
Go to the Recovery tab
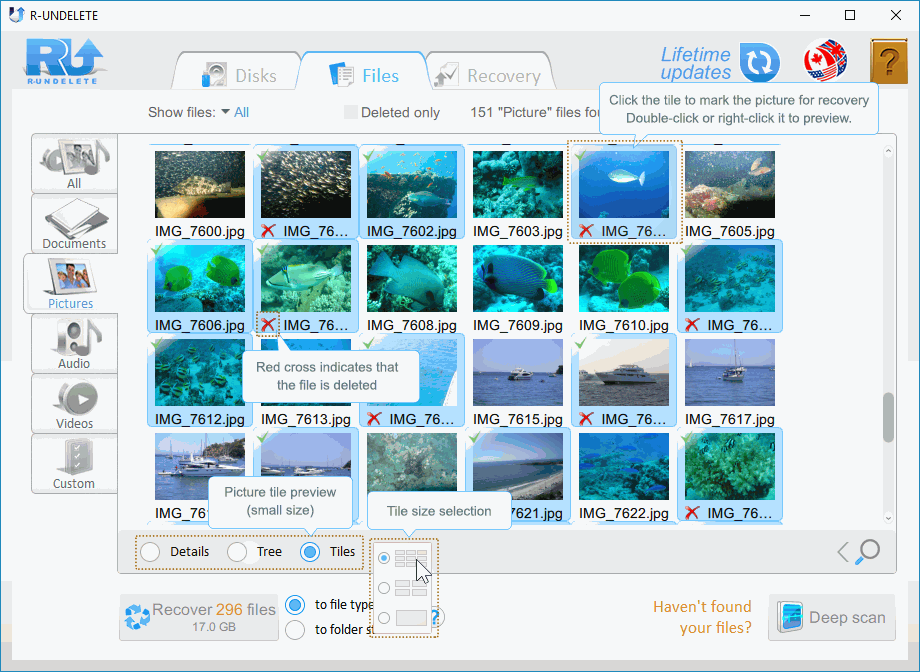click(489, 76)
